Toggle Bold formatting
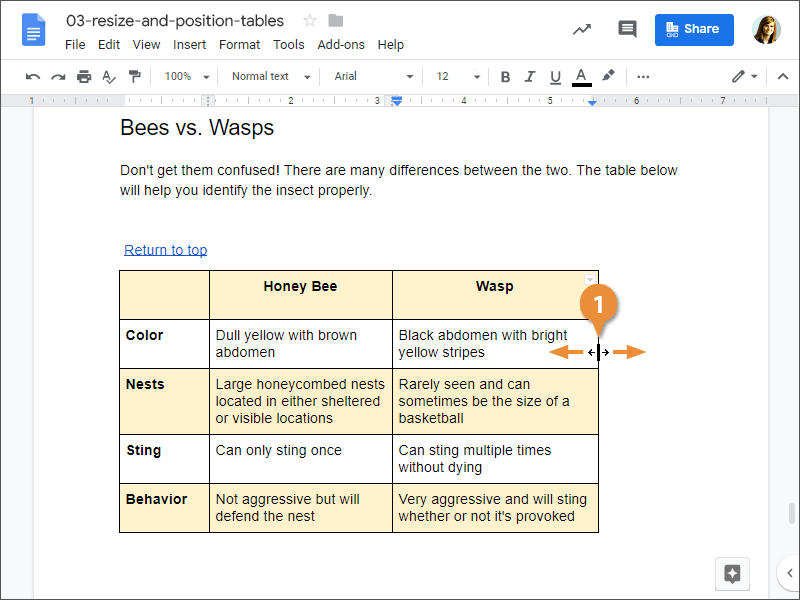Screen dimensions: 800x600 click(505, 77)
